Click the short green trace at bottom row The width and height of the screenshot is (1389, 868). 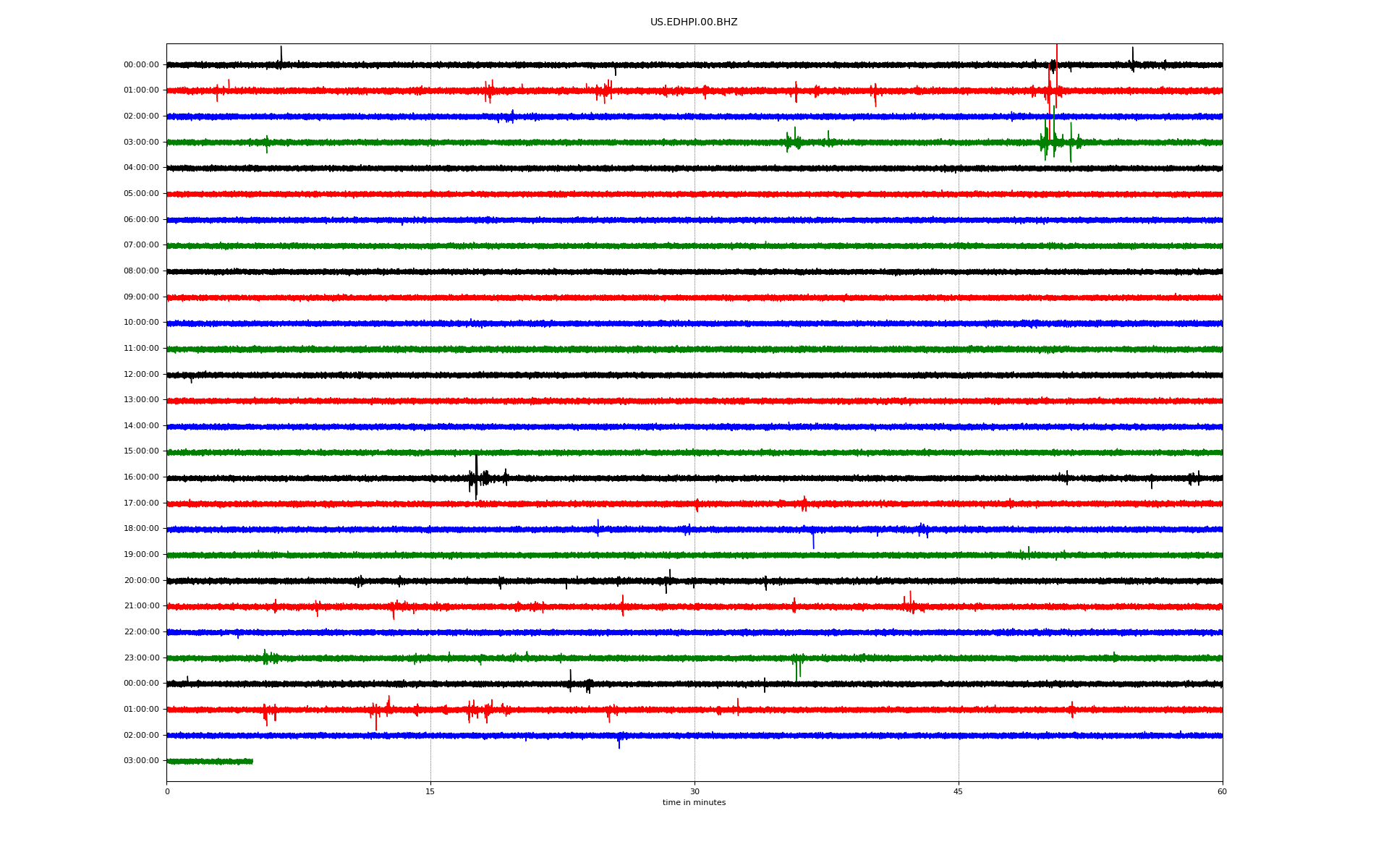pos(210,762)
